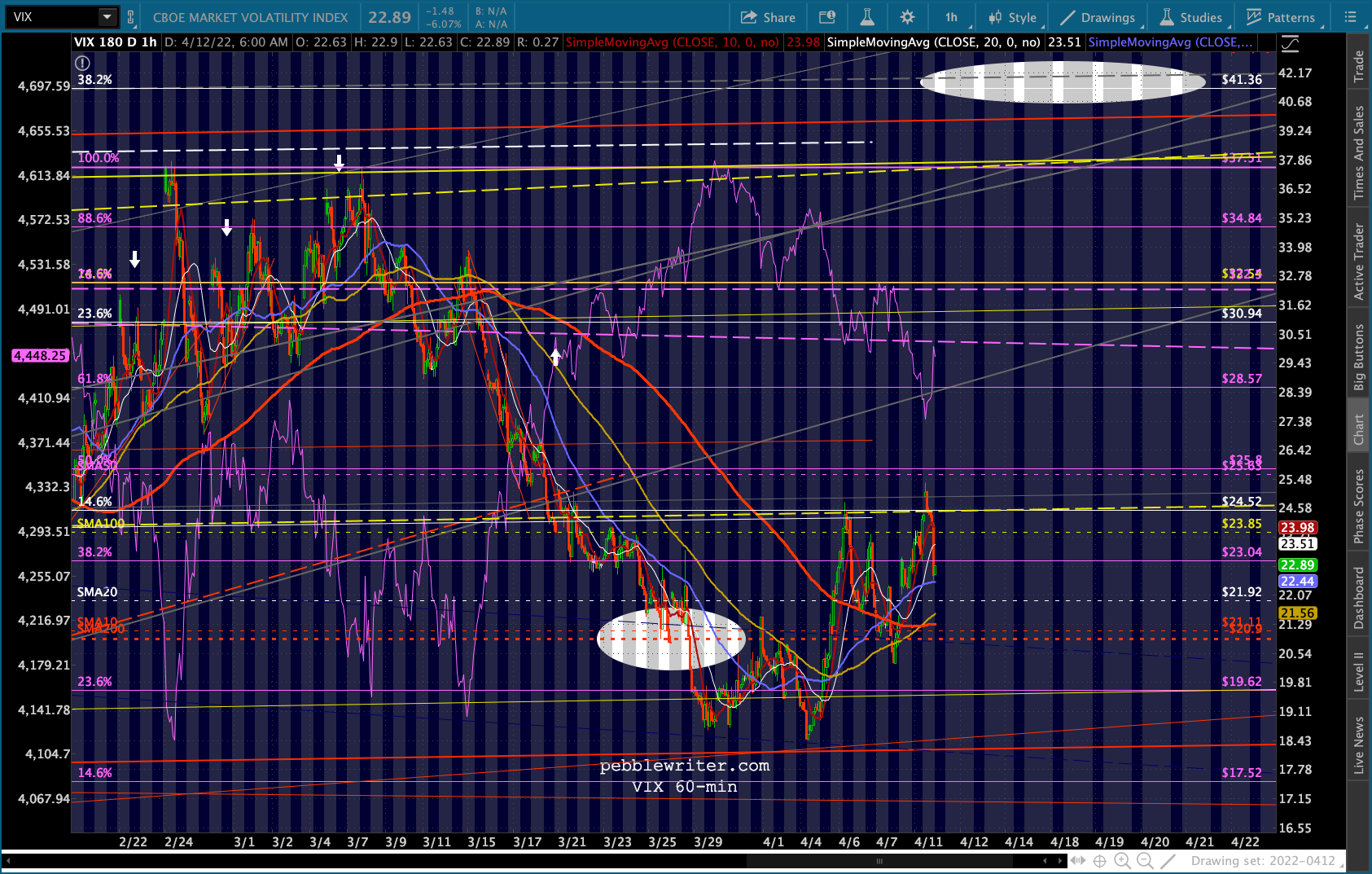1372x874 pixels.
Task: Click the zoom in magnifier icon
Action: tap(1122, 861)
